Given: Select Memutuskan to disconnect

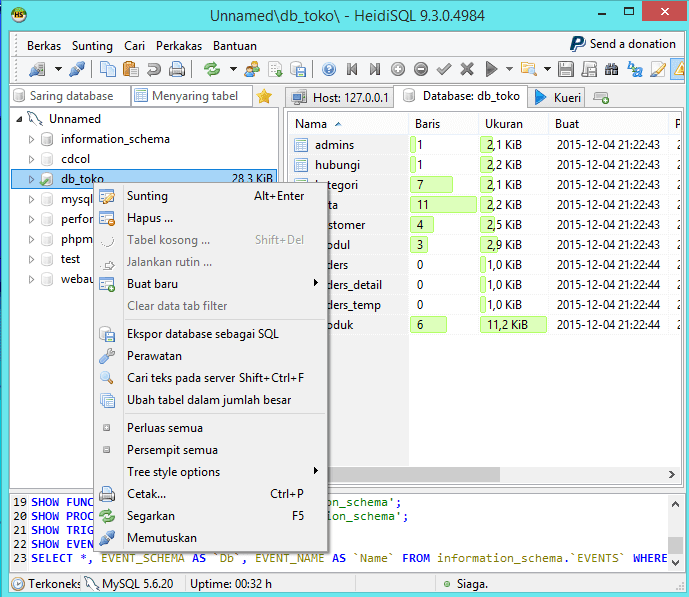Looking at the screenshot, I should coord(211,538).
